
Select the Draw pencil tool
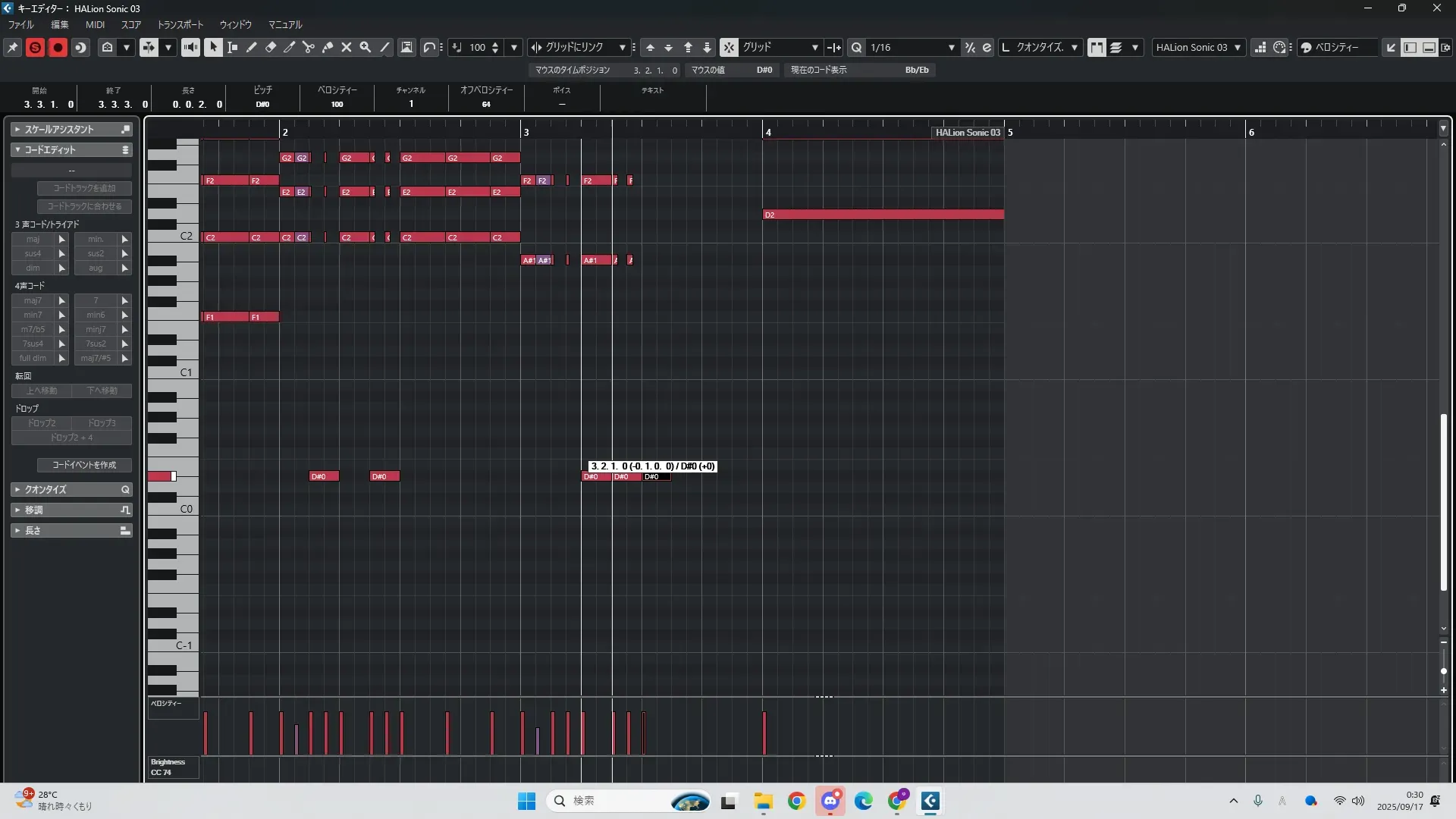(251, 47)
